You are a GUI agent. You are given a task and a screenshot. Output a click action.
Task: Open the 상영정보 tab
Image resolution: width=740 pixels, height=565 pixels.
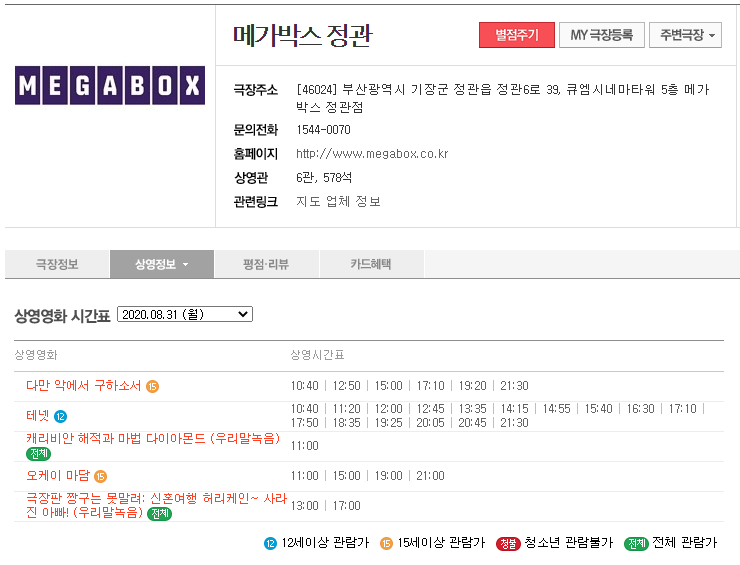pyautogui.click(x=162, y=264)
